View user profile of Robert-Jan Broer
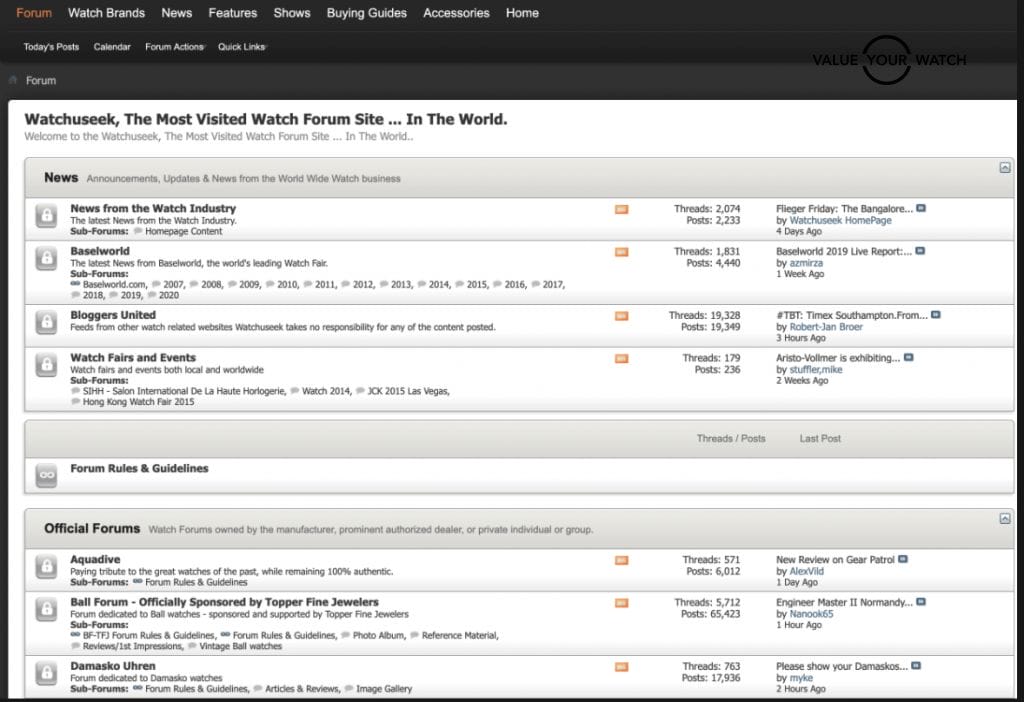 [x=825, y=327]
